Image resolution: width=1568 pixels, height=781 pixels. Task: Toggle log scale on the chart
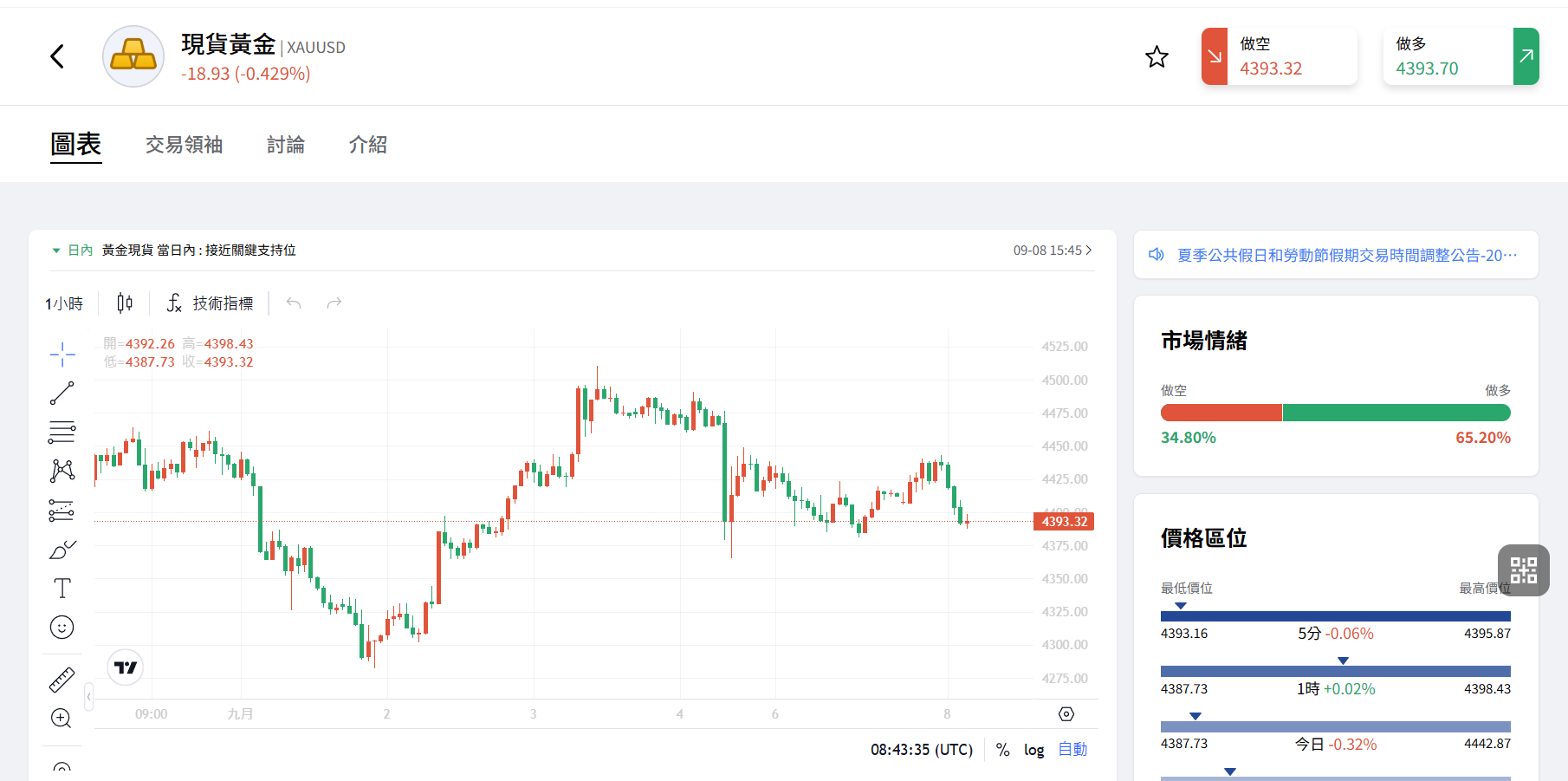[x=1033, y=750]
